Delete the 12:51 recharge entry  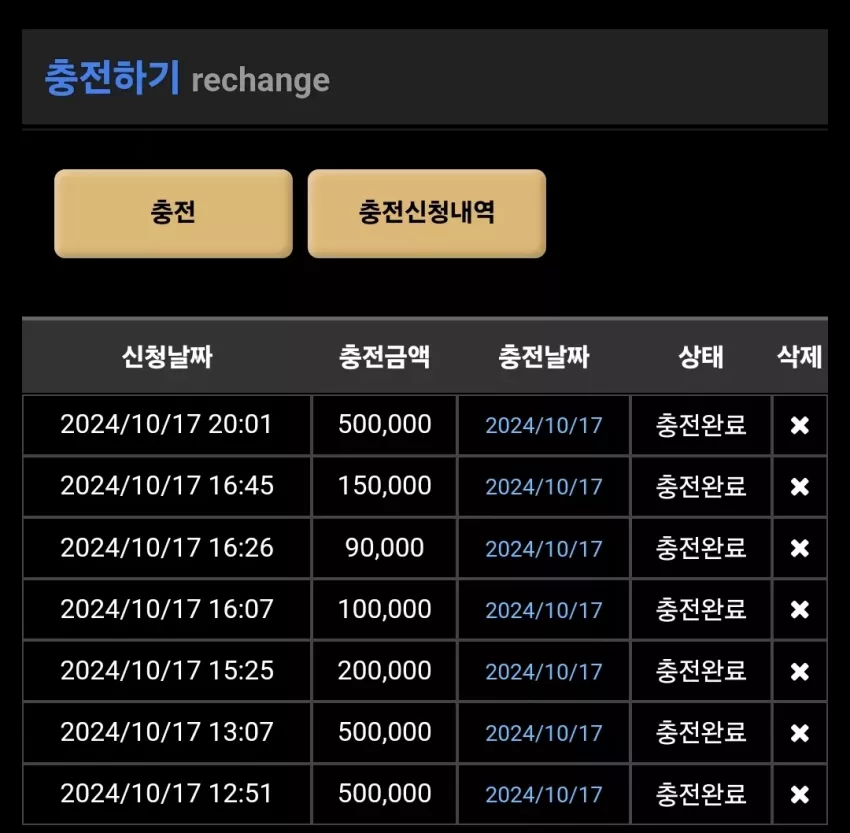point(800,795)
